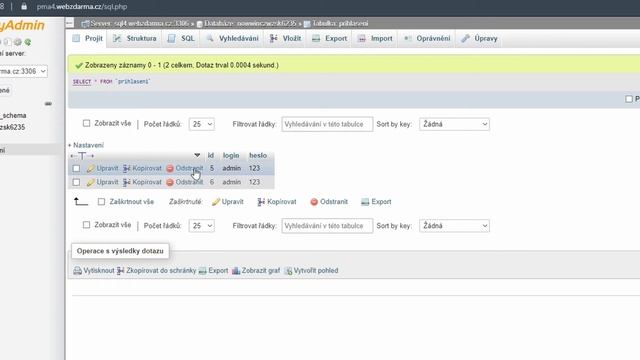Viewport: 640px width, 360px height.
Task: Click bulk Odstranit red icon below table
Action: (x=314, y=202)
